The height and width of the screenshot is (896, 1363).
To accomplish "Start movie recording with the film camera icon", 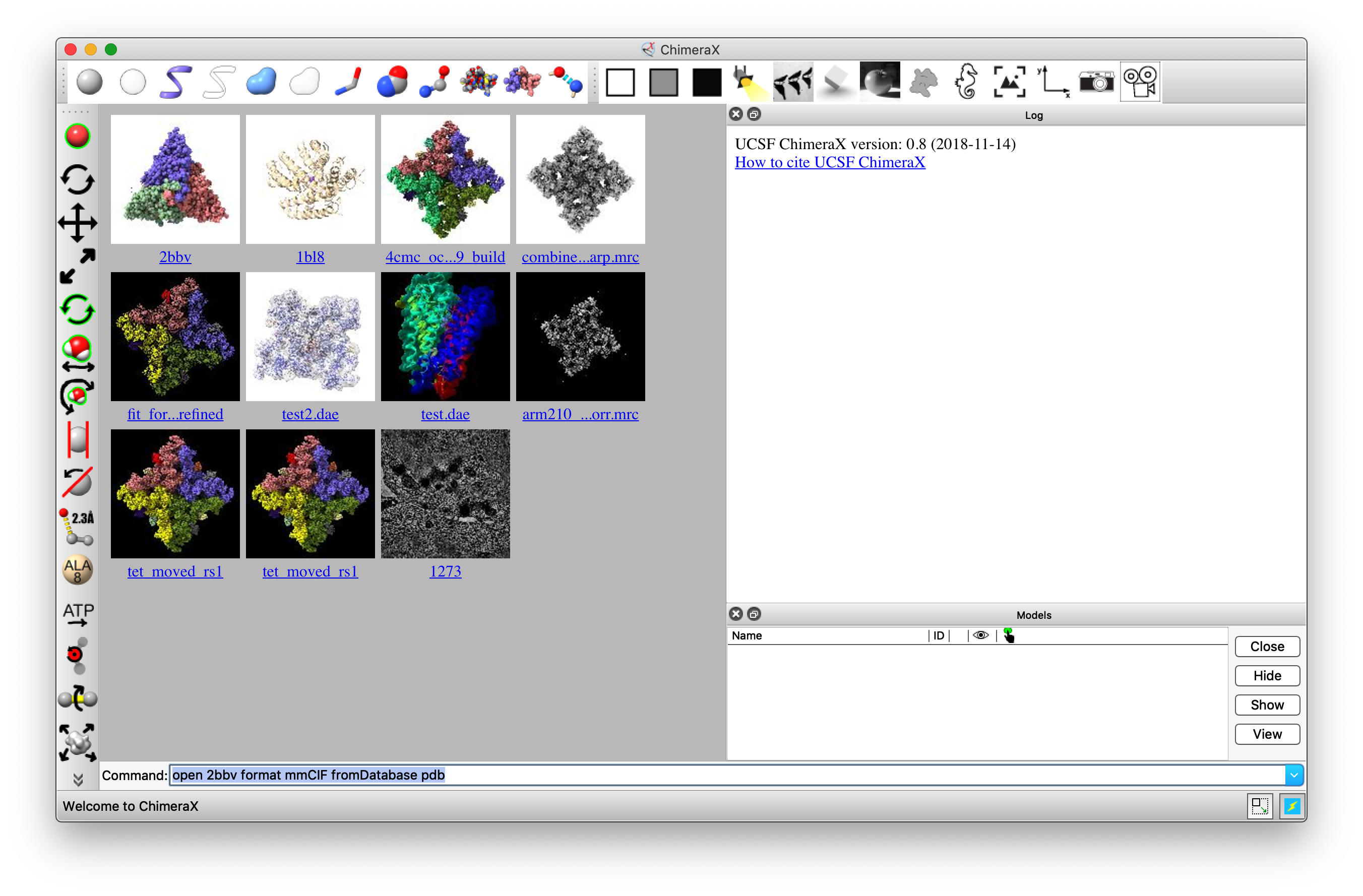I will coord(1140,81).
